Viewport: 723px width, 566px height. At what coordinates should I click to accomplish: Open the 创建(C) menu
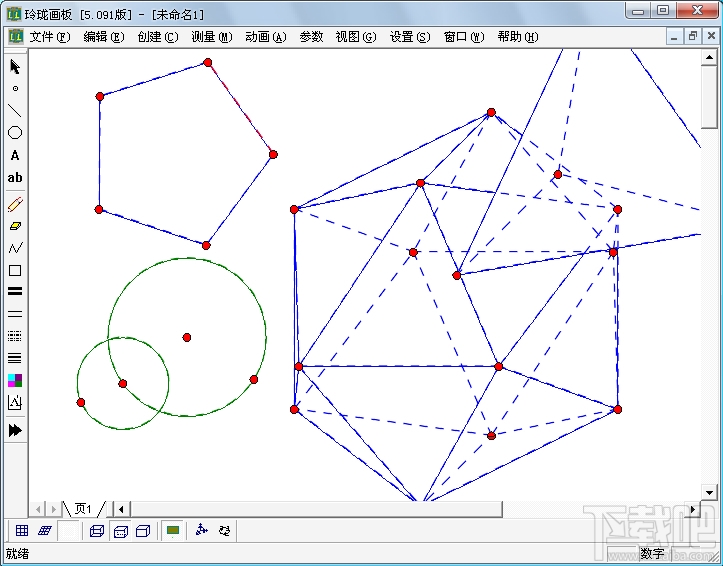(x=158, y=37)
